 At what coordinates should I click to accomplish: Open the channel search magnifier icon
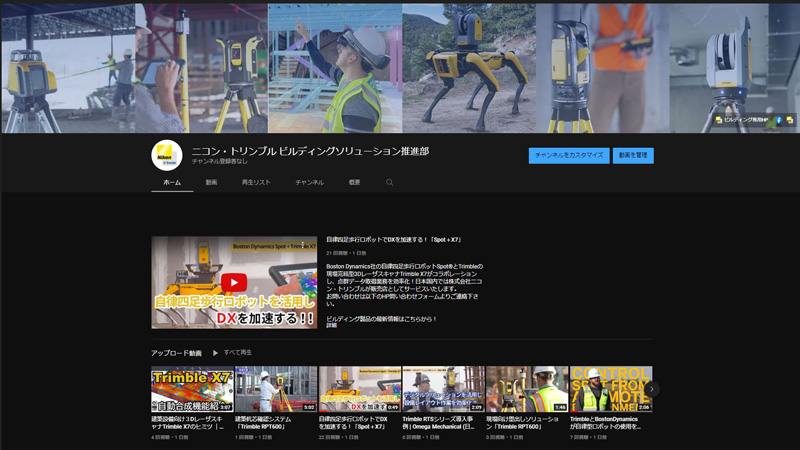point(389,182)
